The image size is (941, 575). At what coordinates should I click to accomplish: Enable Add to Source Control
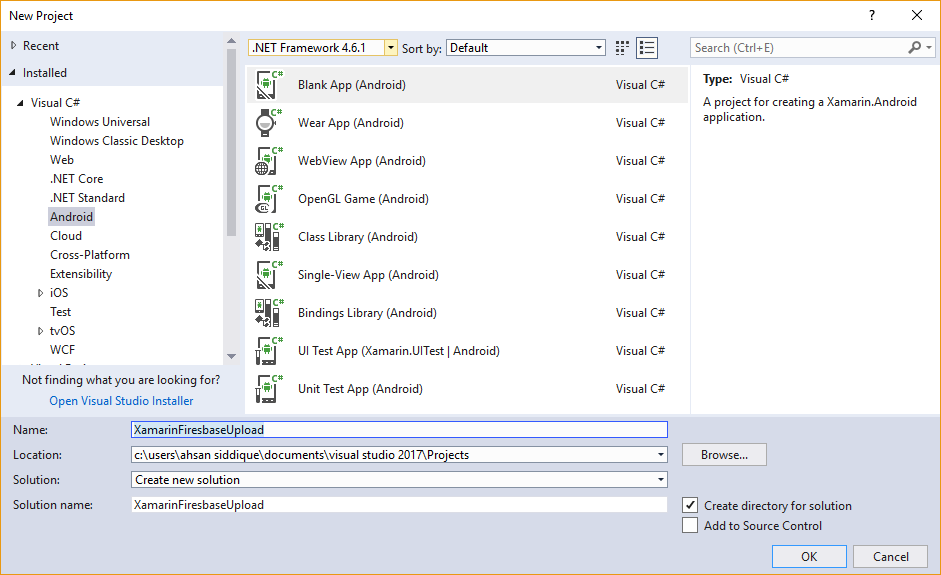690,526
